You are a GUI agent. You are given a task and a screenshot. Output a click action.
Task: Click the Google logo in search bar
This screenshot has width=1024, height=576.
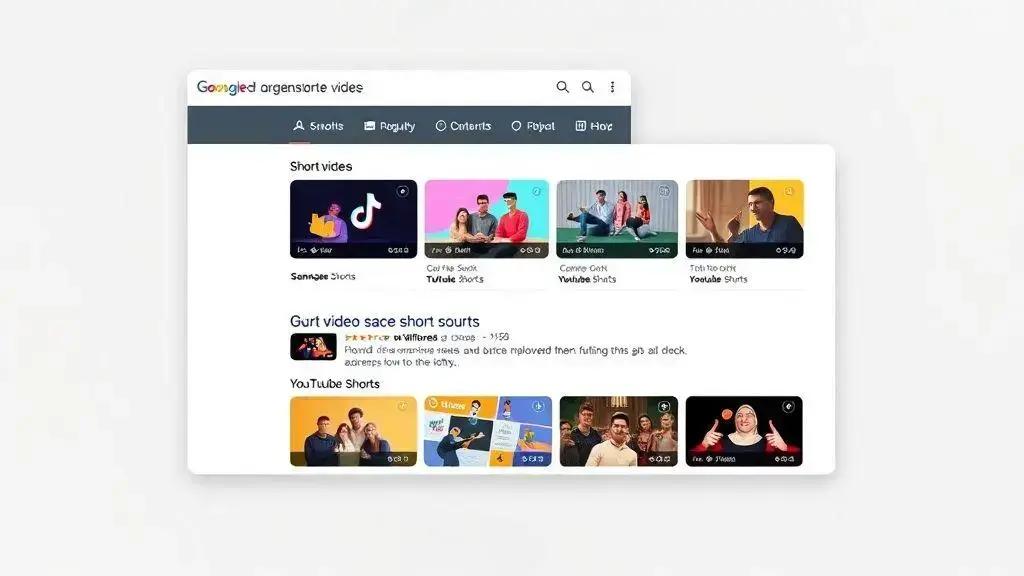[226, 88]
